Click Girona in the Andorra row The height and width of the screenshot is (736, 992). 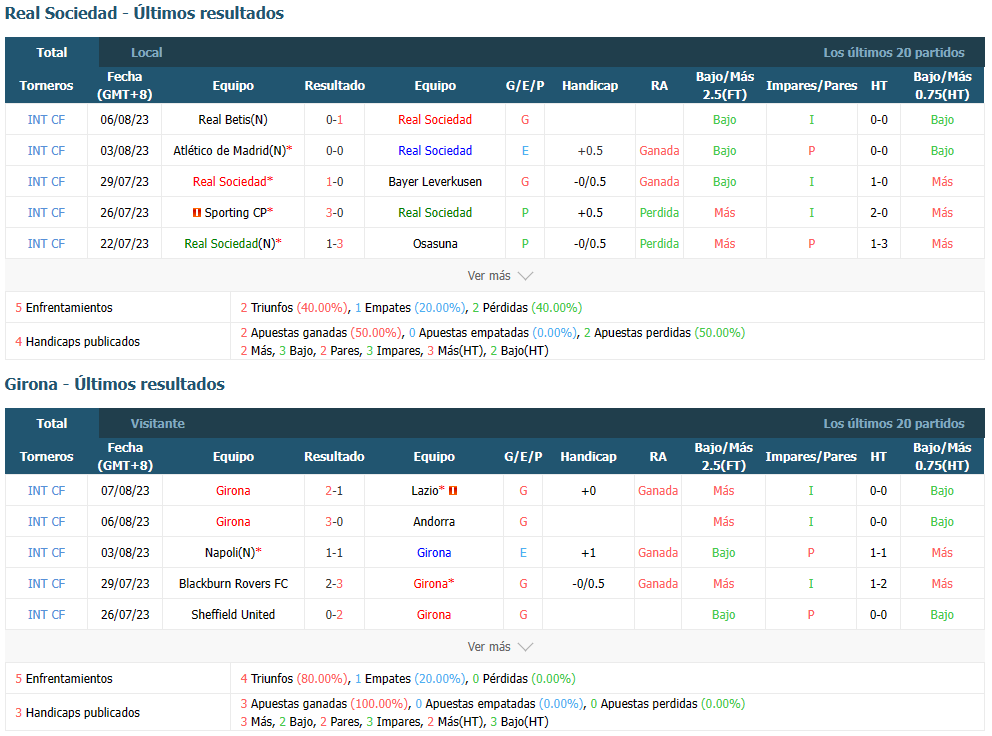[233, 521]
